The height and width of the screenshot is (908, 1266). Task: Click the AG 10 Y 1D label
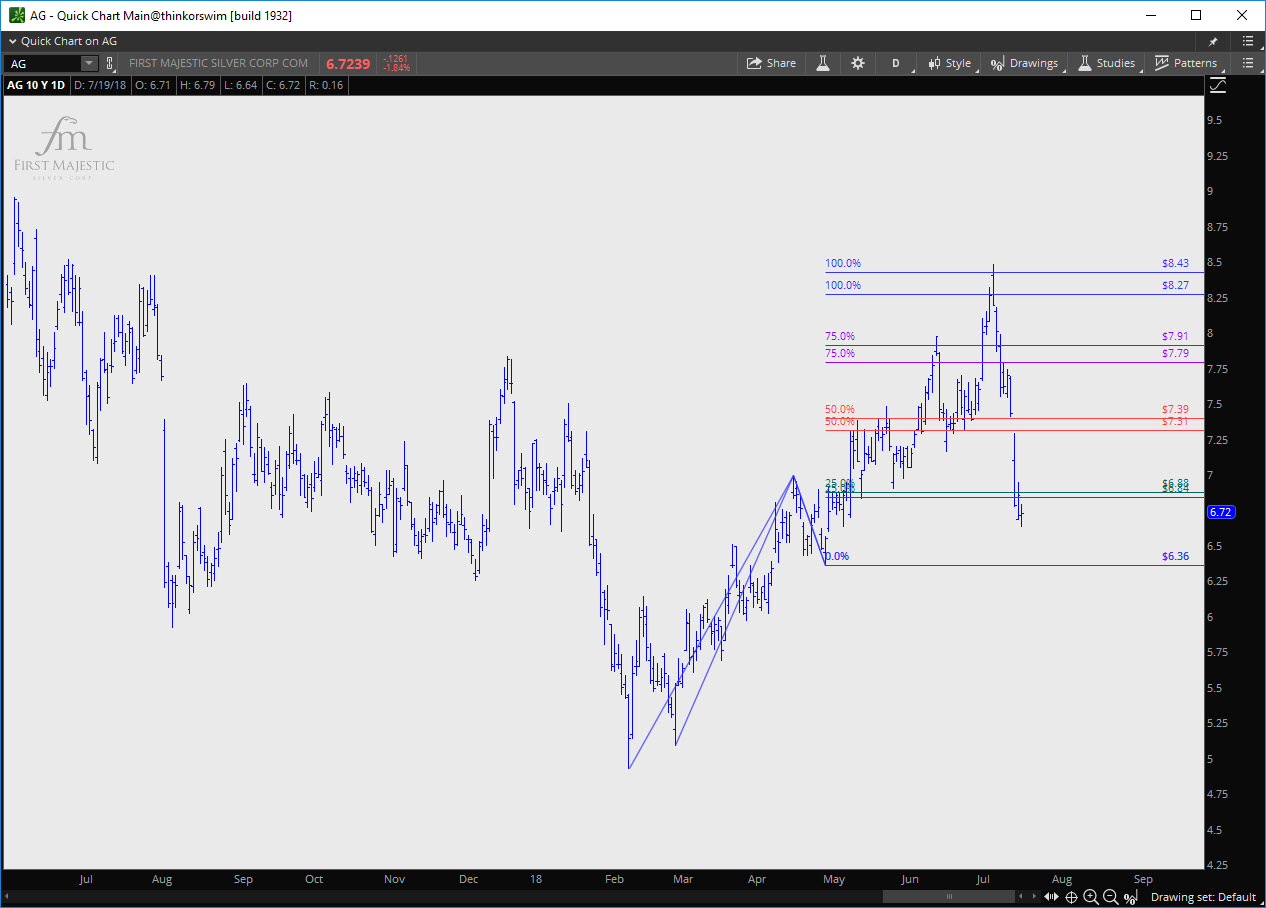tap(36, 85)
